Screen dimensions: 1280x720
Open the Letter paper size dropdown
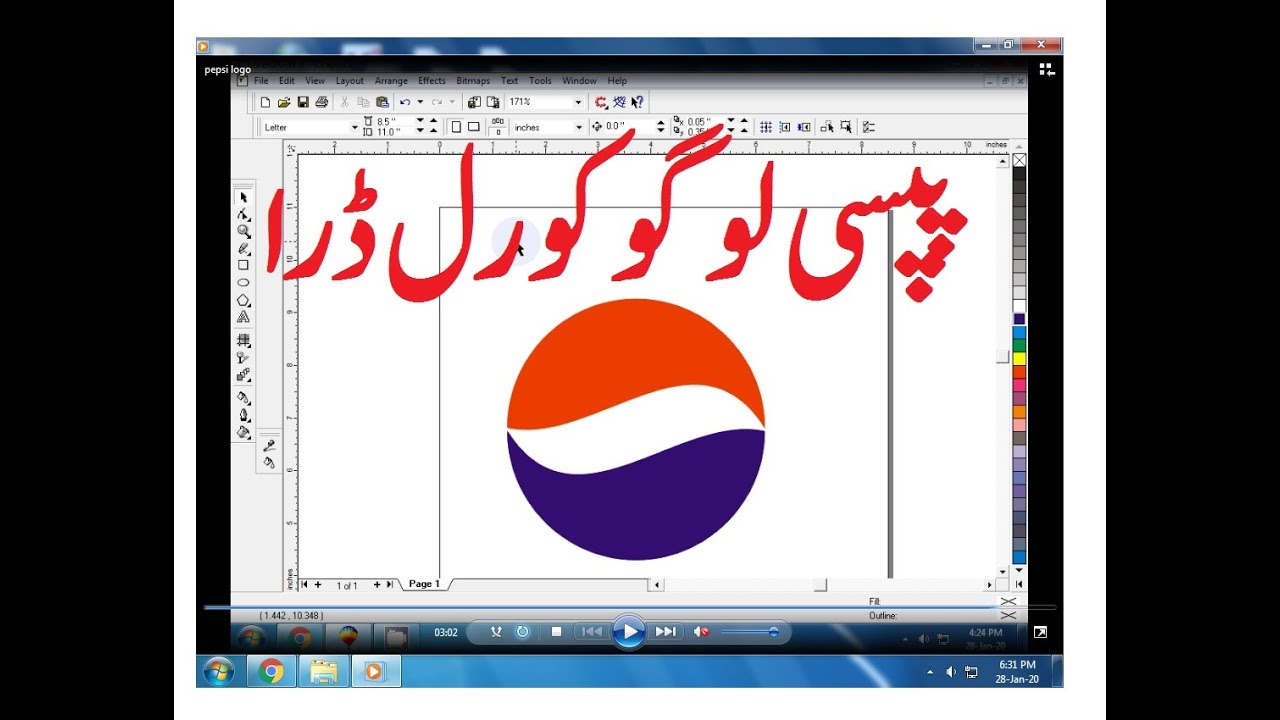354,127
